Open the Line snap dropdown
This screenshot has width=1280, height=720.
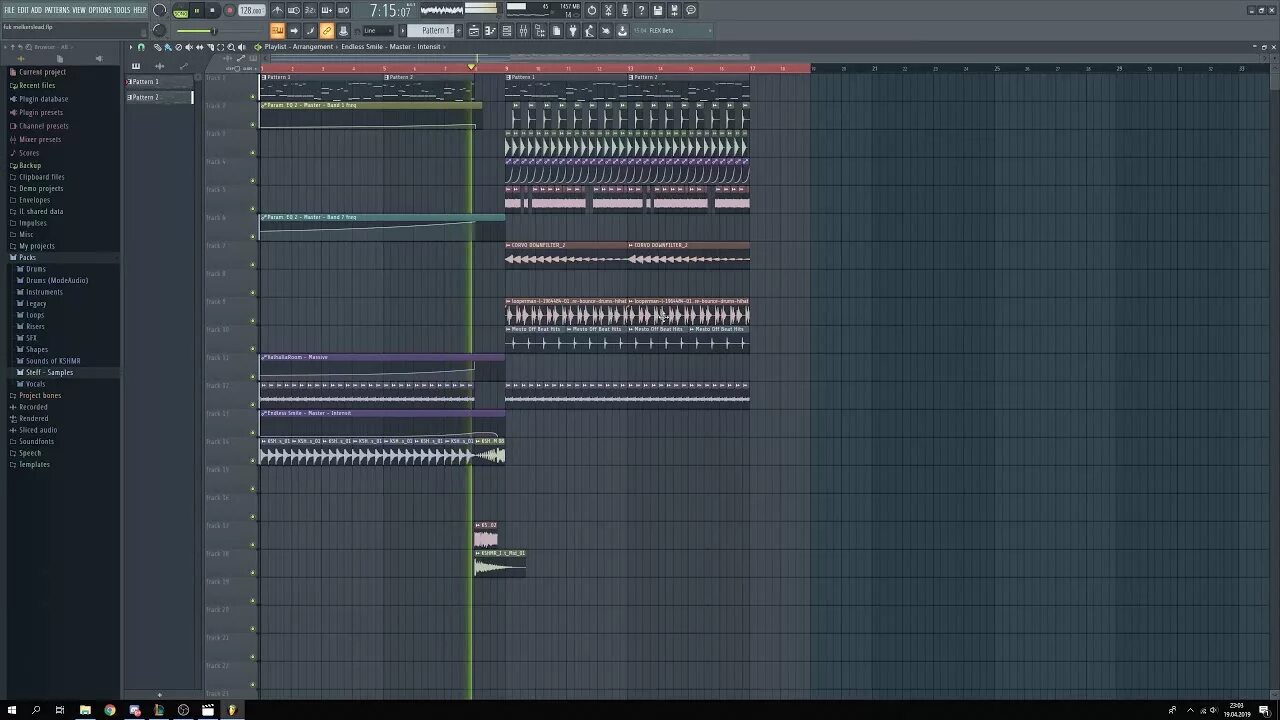[x=379, y=31]
